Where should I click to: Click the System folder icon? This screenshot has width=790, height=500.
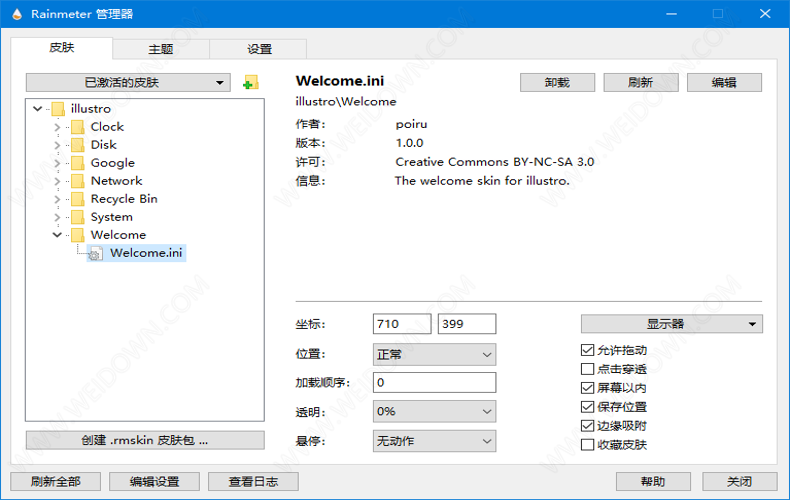[78, 217]
